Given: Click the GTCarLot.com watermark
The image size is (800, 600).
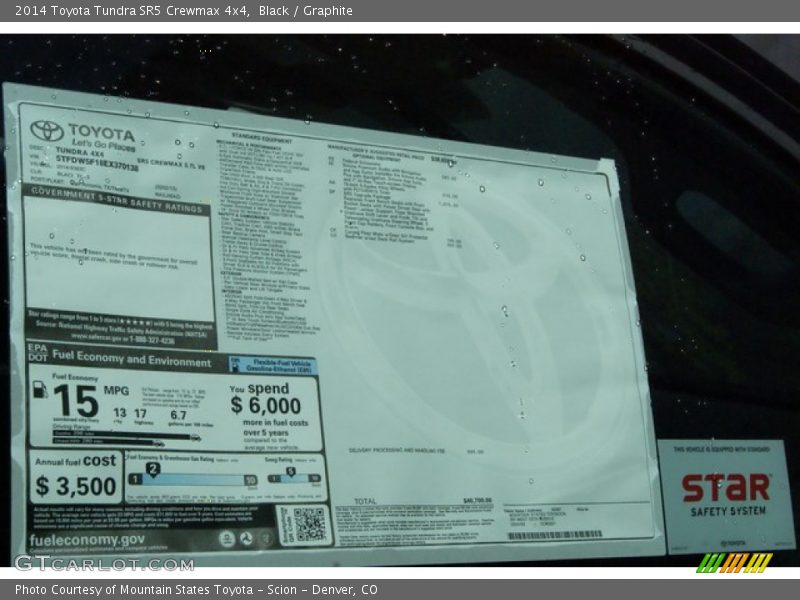Looking at the screenshot, I should click(104, 563).
